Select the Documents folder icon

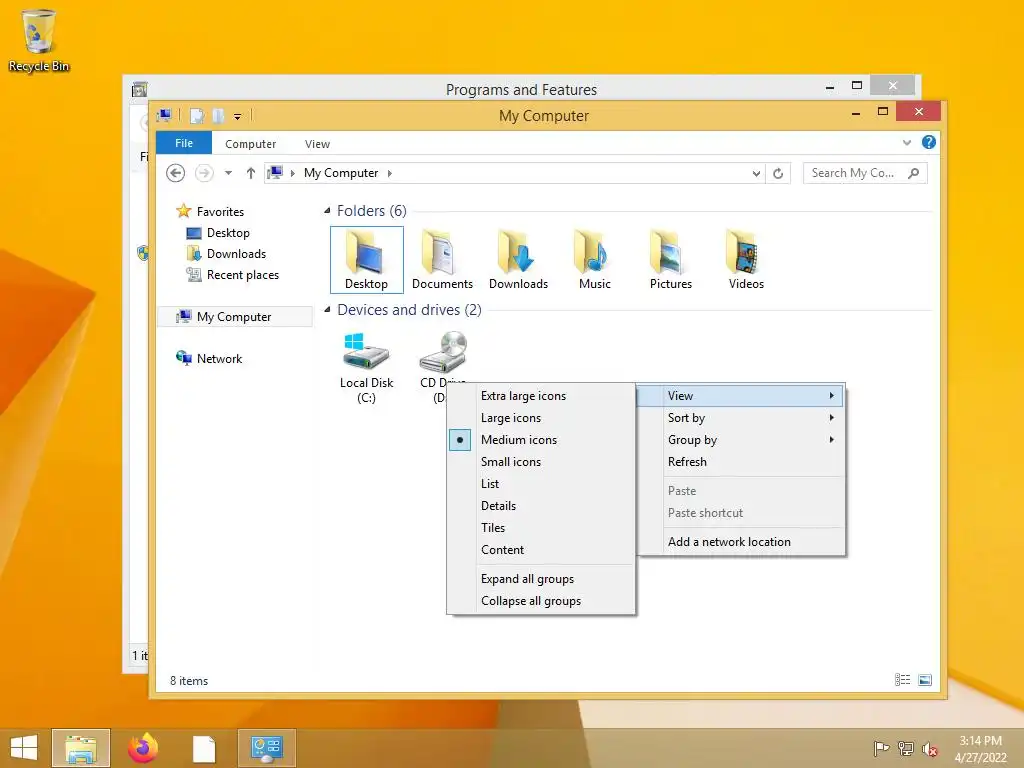point(442,259)
